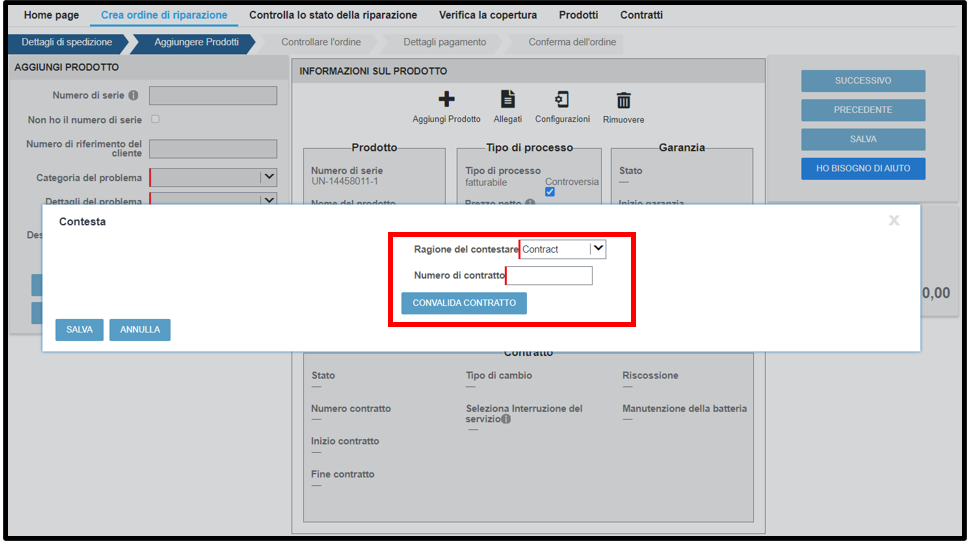Click the serial number UN-14458011-1 text
Image resolution: width=970 pixels, height=544 pixels.
point(345,181)
